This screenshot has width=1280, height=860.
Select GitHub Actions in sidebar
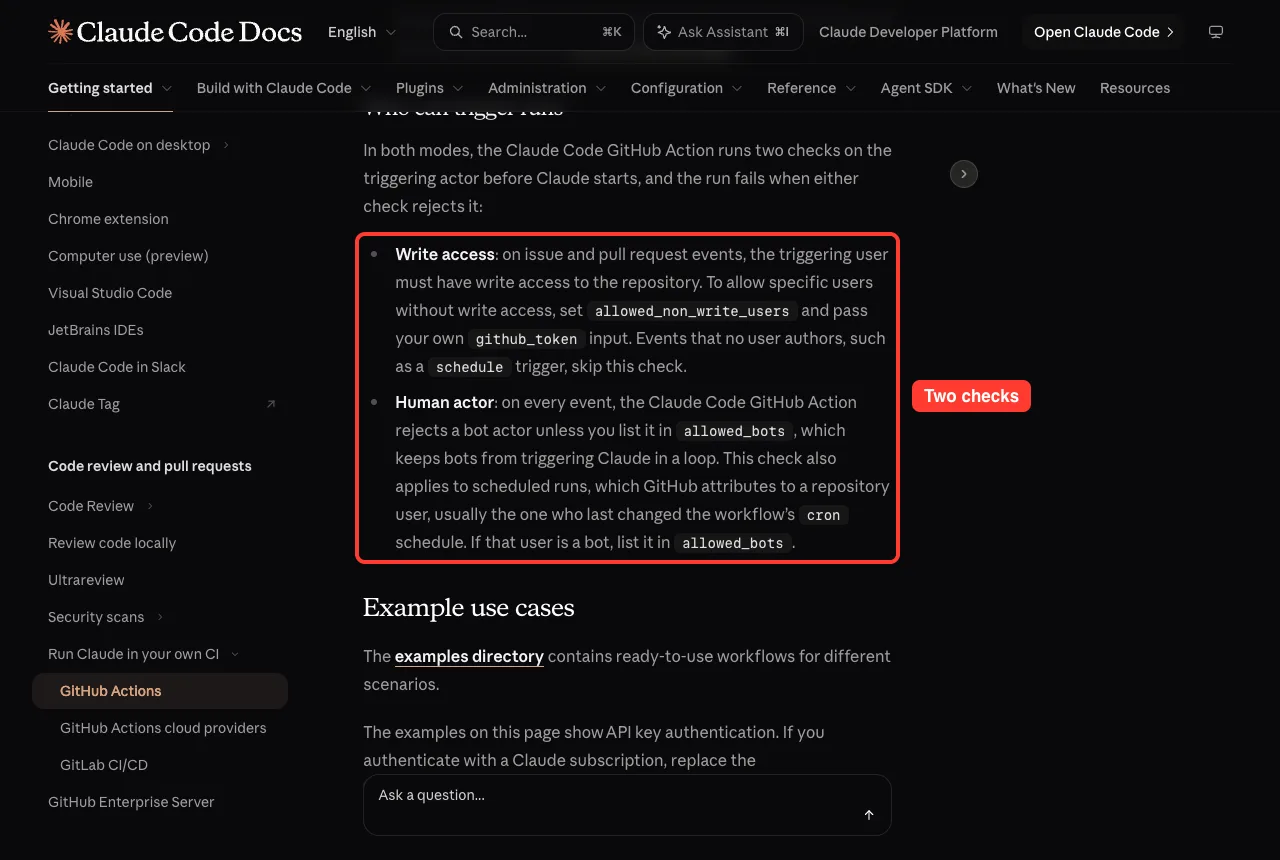[160, 691]
